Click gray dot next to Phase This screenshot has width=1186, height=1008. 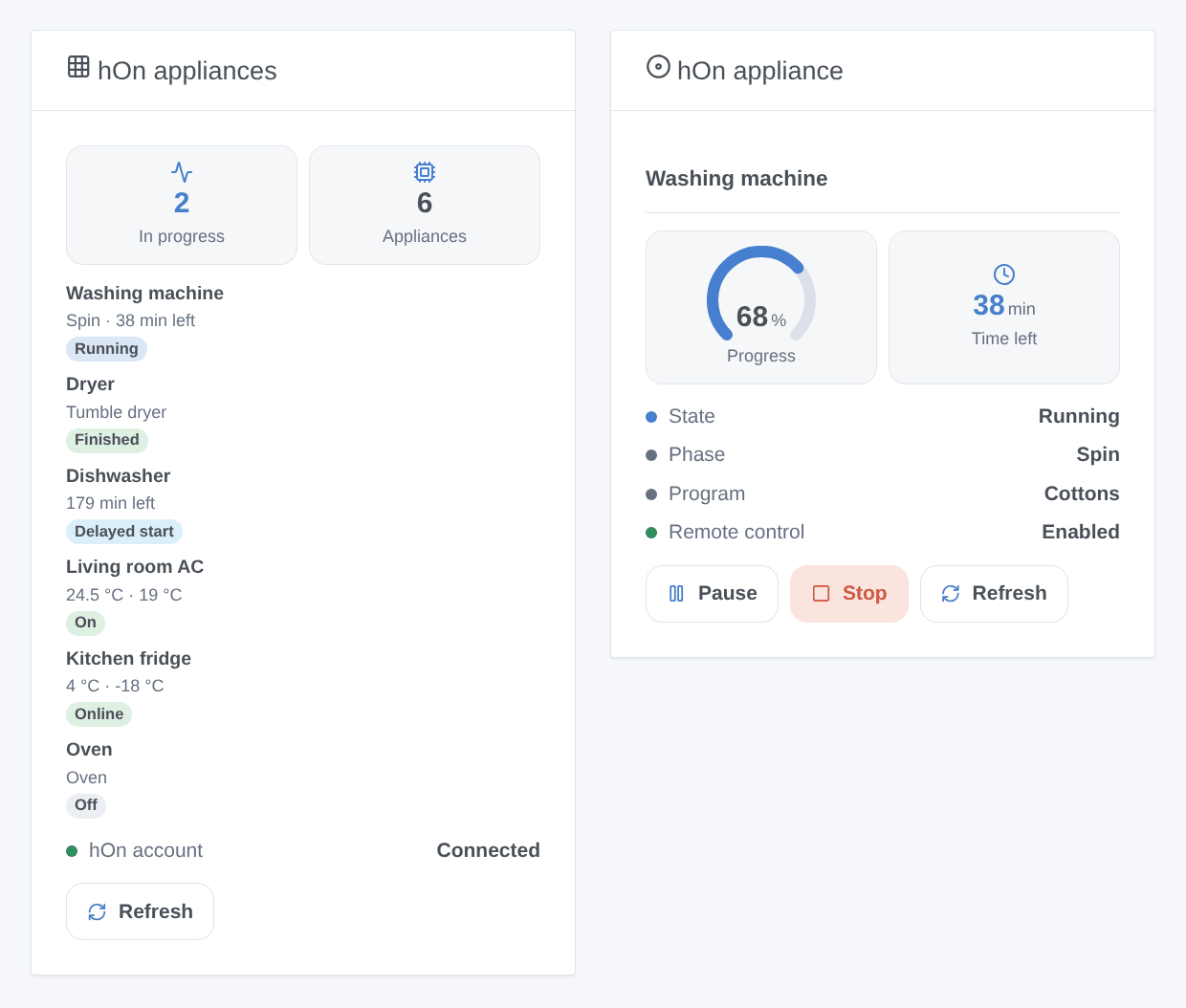coord(651,455)
